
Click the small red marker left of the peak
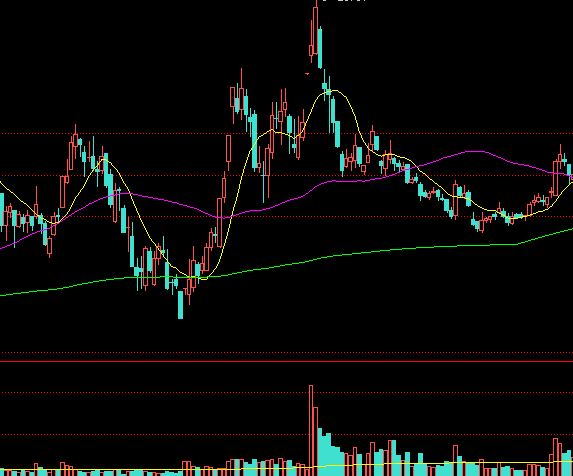tap(307, 74)
